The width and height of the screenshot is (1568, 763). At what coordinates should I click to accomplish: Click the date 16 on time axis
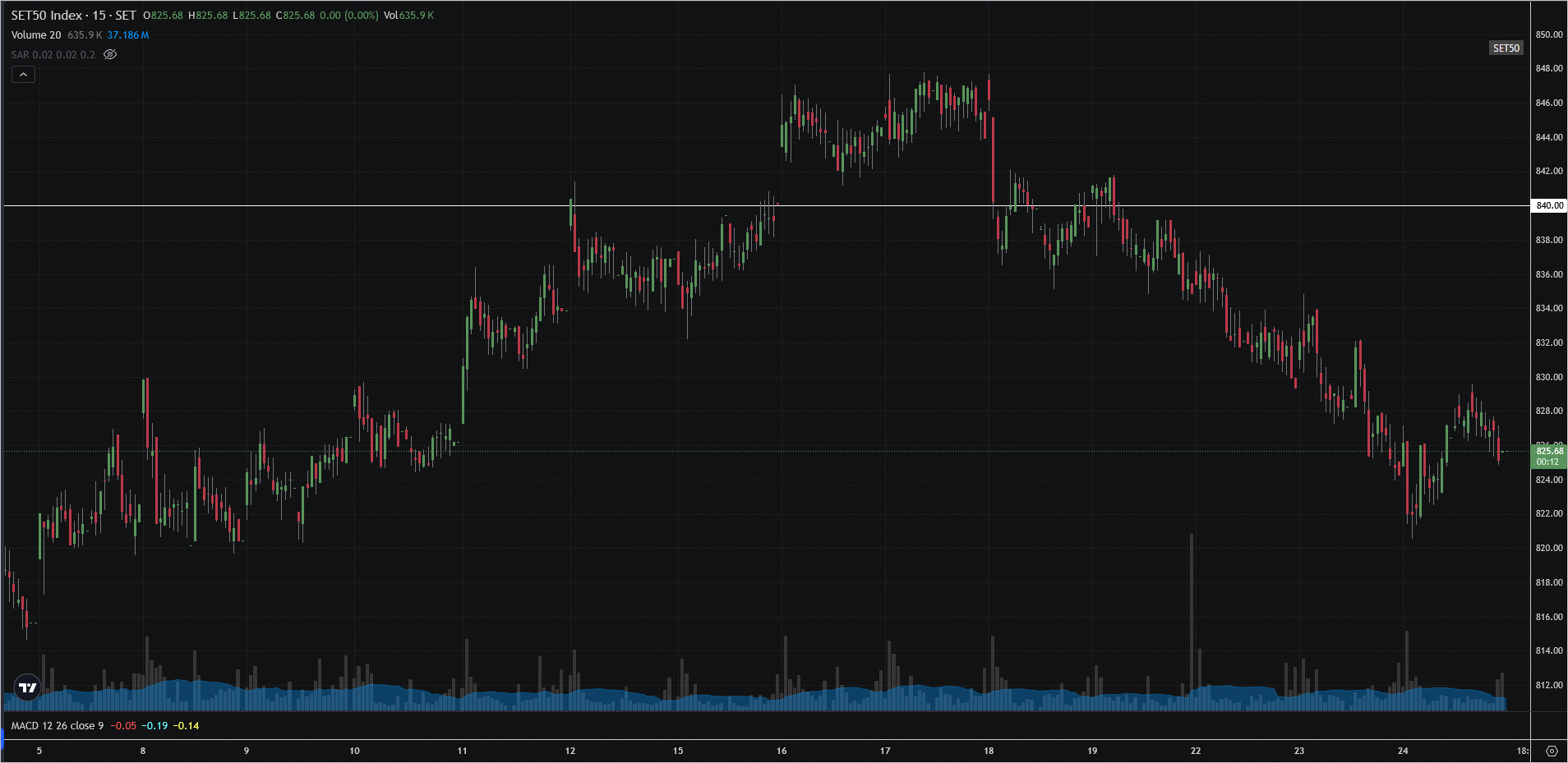(782, 751)
